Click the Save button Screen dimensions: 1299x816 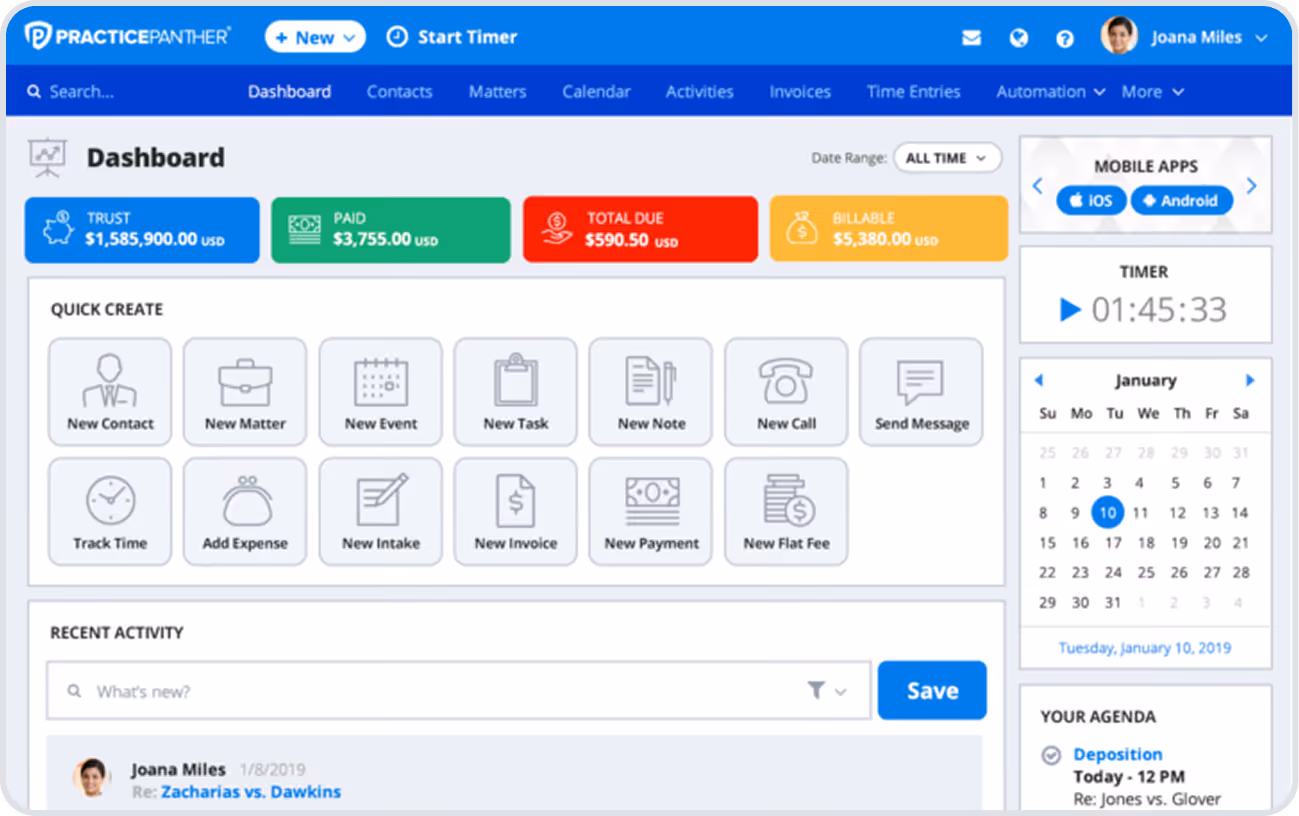pos(932,690)
